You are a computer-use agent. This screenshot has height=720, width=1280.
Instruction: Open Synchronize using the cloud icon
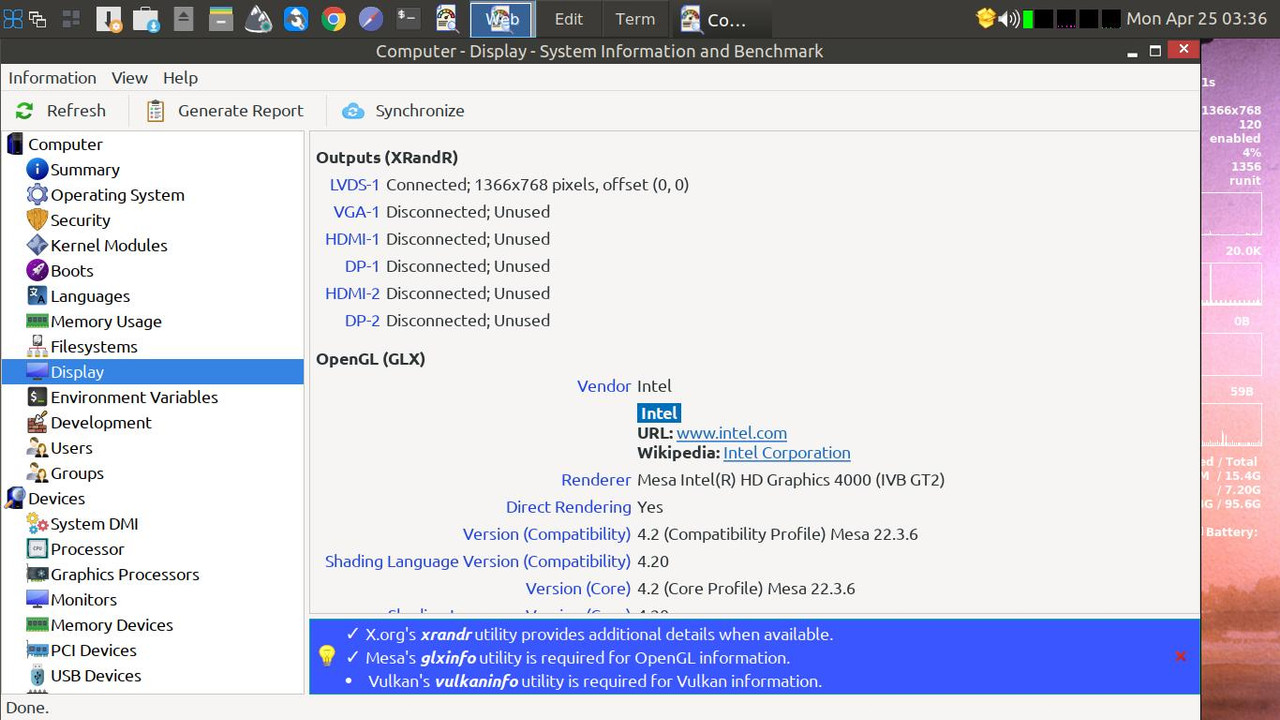click(x=353, y=111)
